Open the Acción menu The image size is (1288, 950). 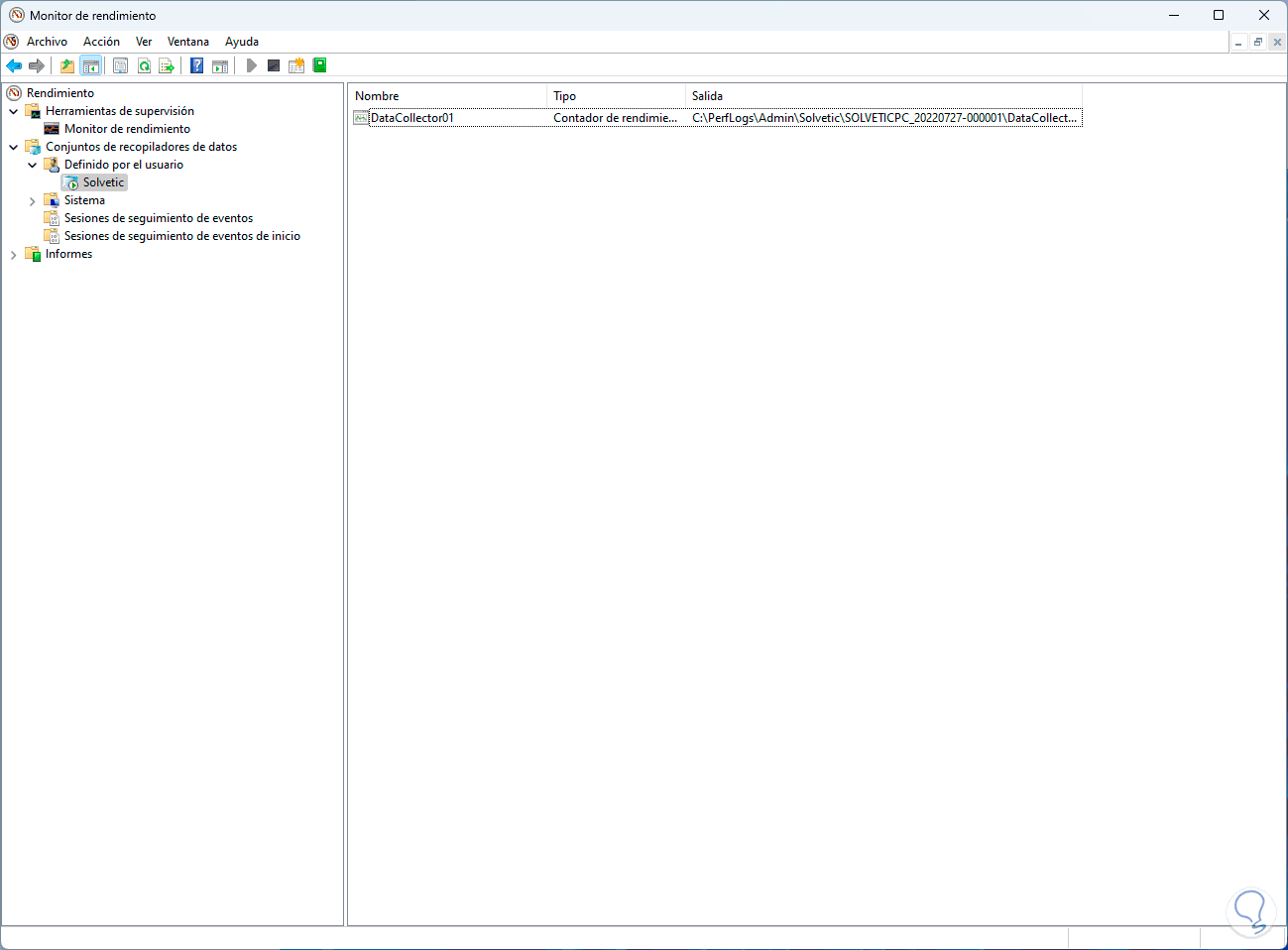[x=101, y=42]
